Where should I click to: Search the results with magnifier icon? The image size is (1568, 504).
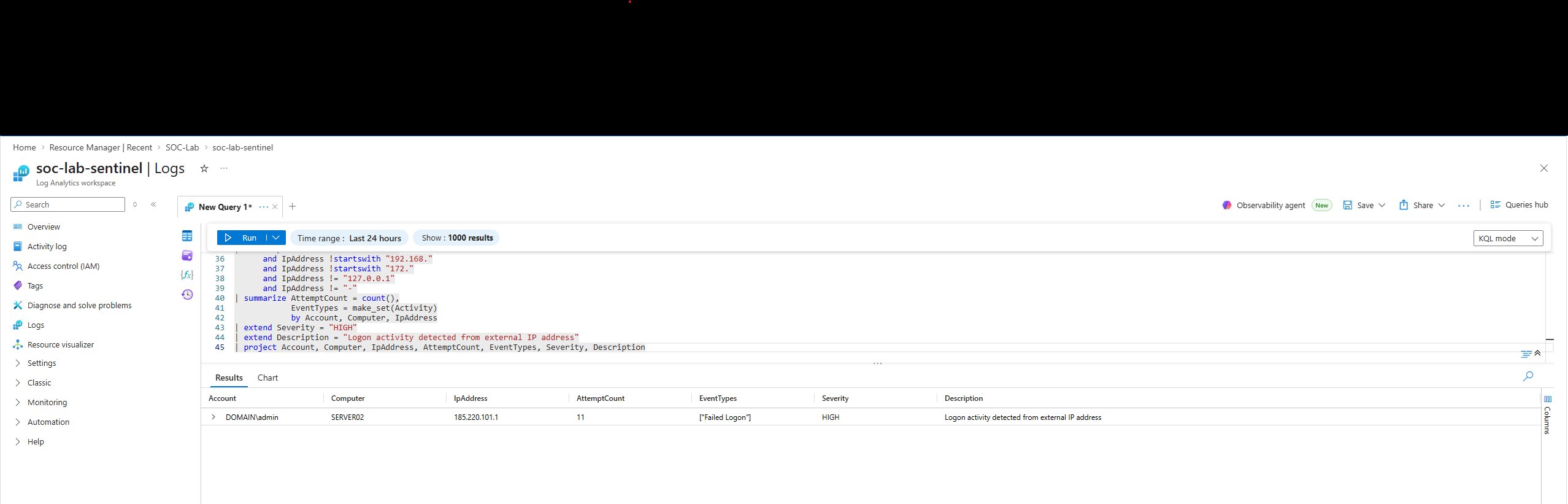[x=1528, y=376]
